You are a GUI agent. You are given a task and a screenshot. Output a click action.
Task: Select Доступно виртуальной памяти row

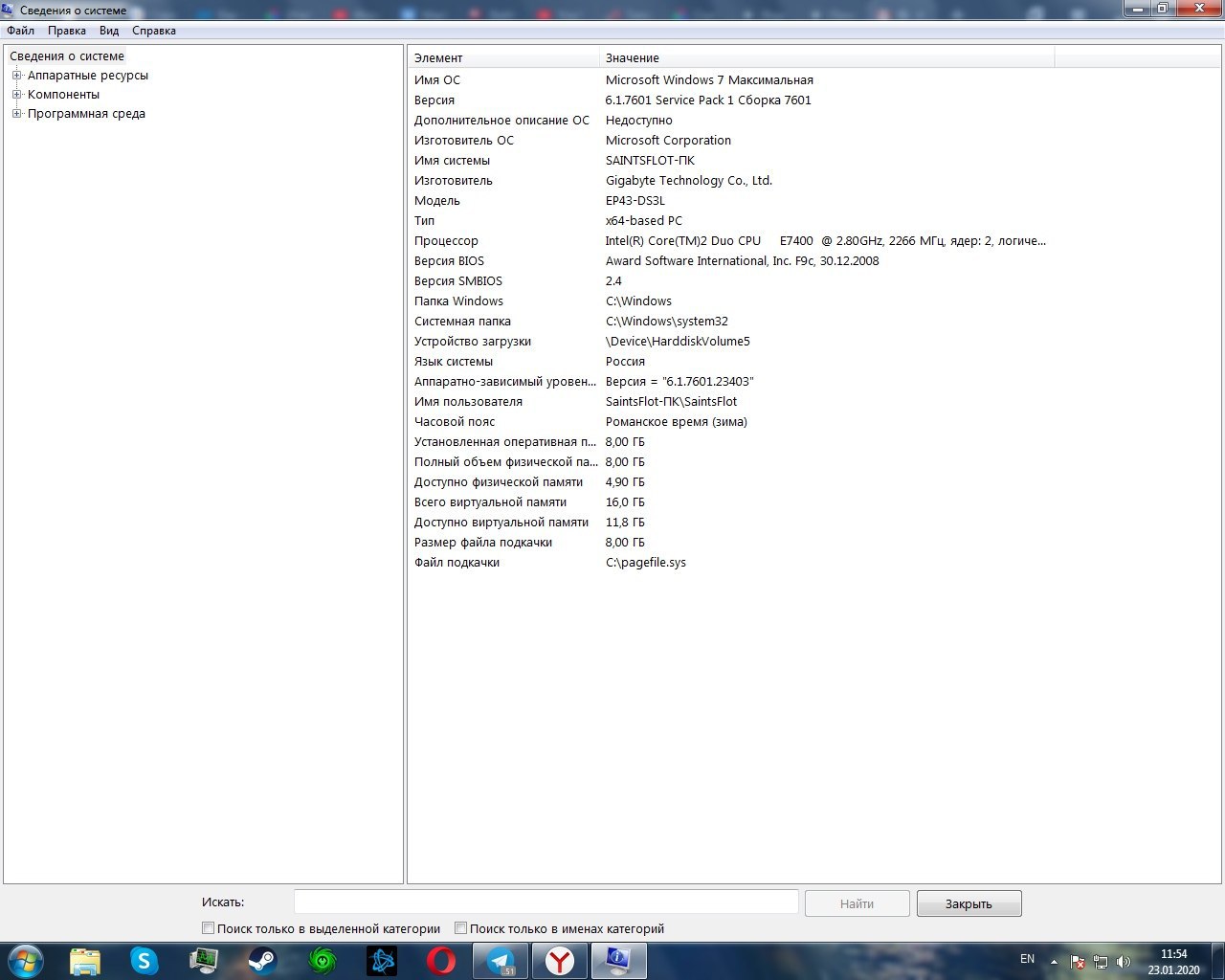pyautogui.click(x=731, y=522)
